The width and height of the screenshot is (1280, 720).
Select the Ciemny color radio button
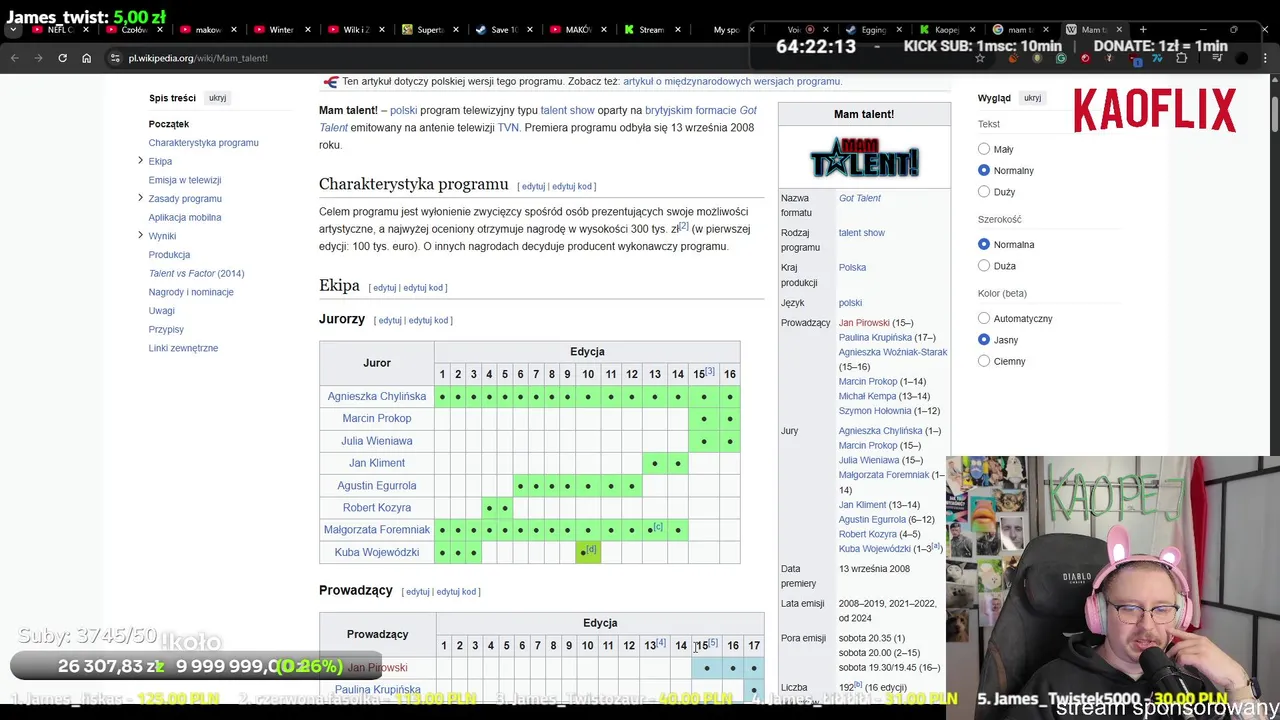coord(984,361)
